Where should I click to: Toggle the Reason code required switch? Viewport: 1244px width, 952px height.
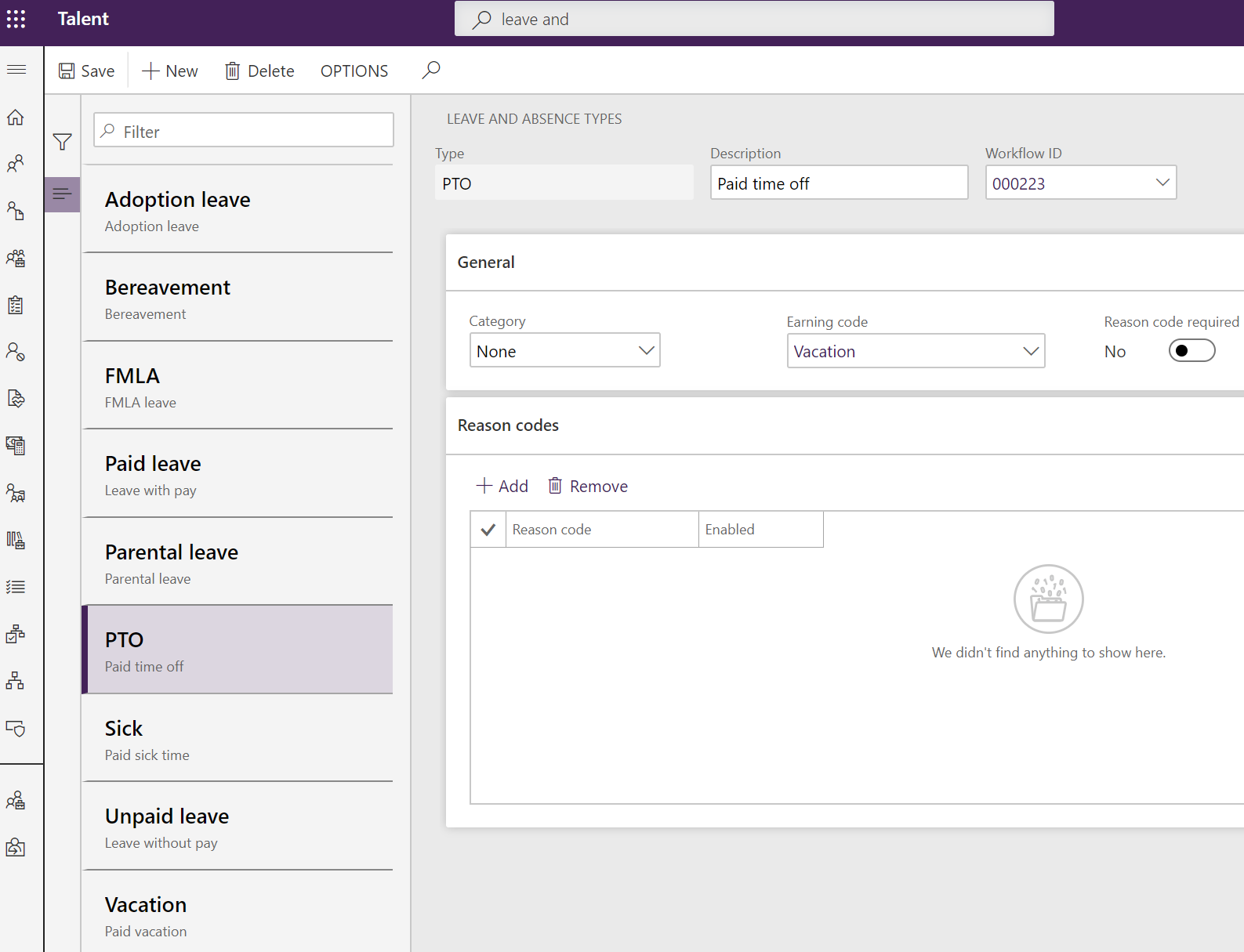pos(1191,351)
